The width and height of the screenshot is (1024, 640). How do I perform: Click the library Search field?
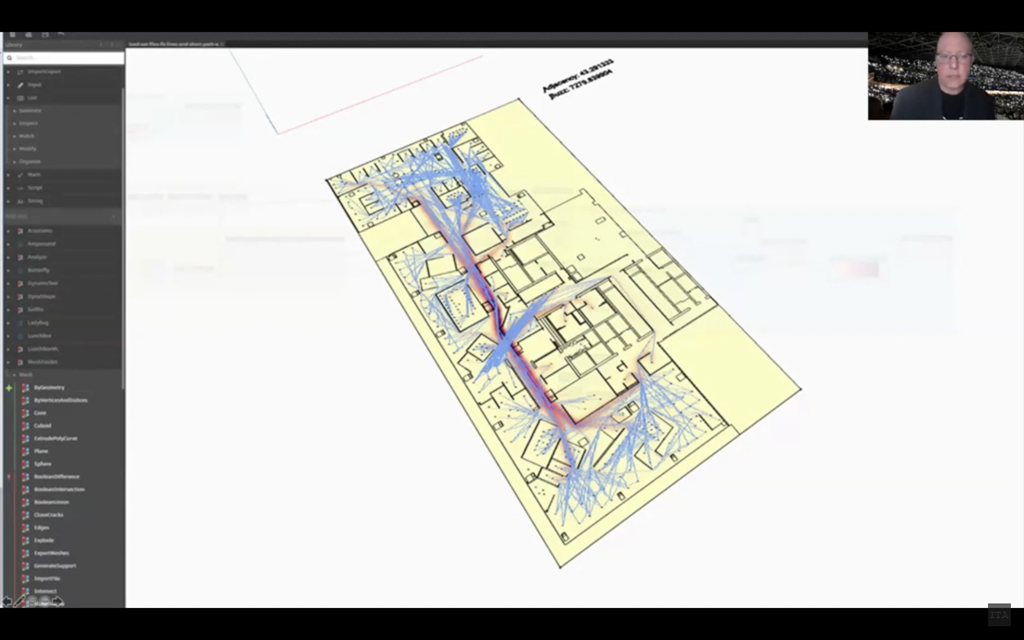(x=64, y=58)
